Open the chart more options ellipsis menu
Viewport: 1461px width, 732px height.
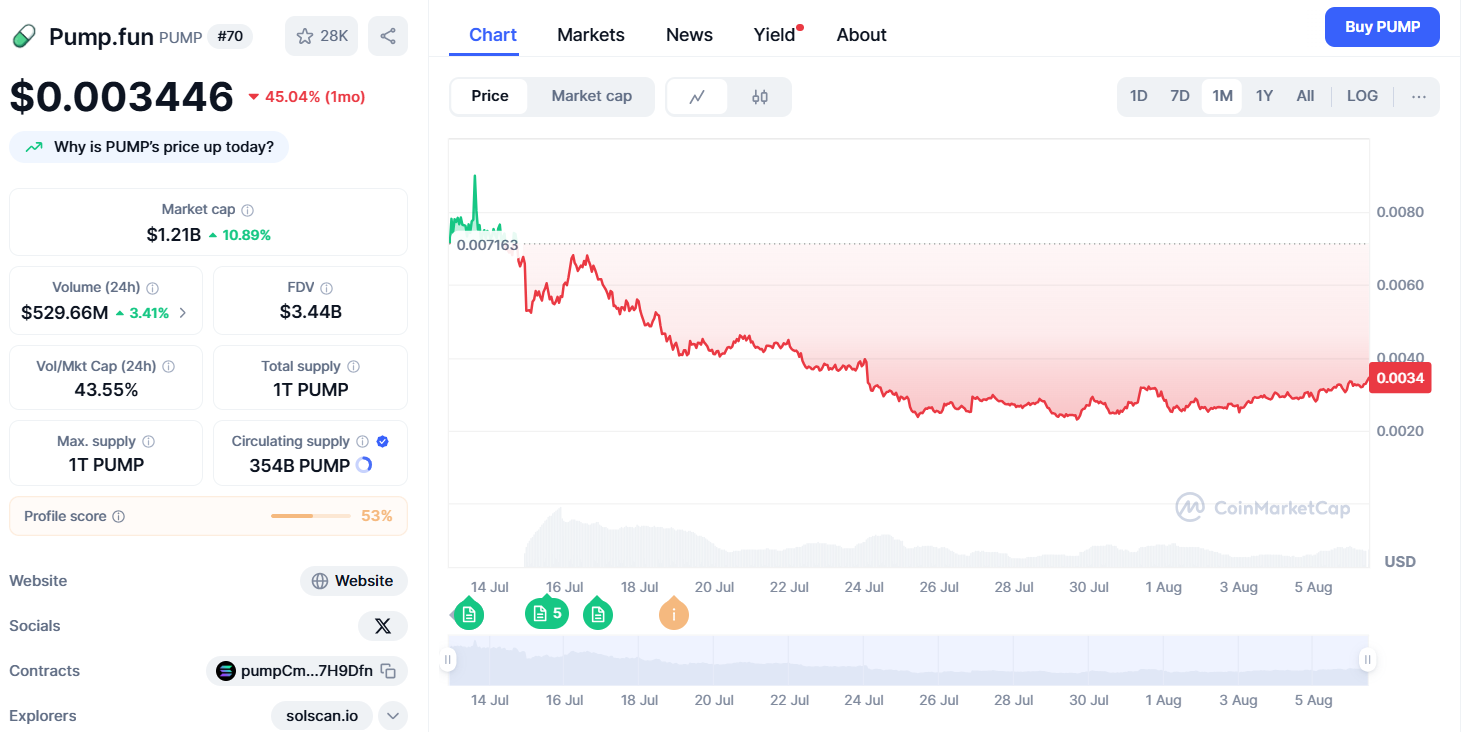(1418, 97)
